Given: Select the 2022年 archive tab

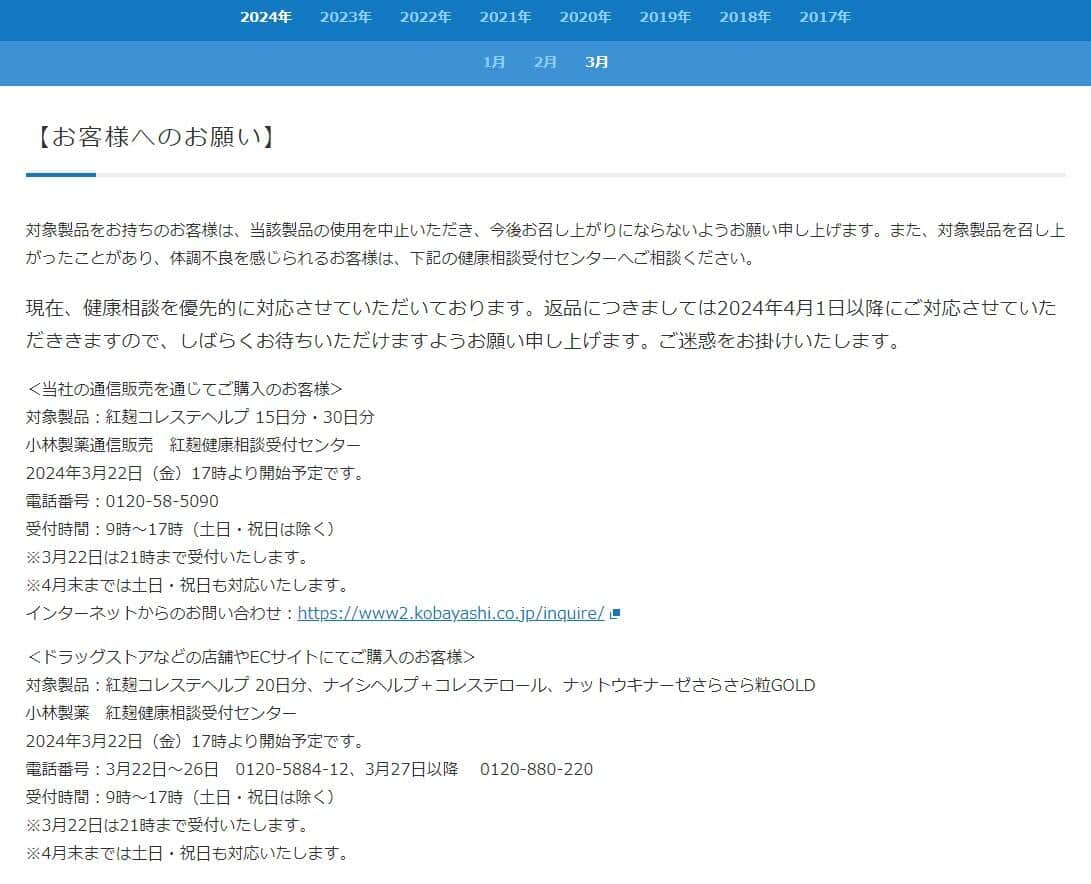Looking at the screenshot, I should coord(426,17).
